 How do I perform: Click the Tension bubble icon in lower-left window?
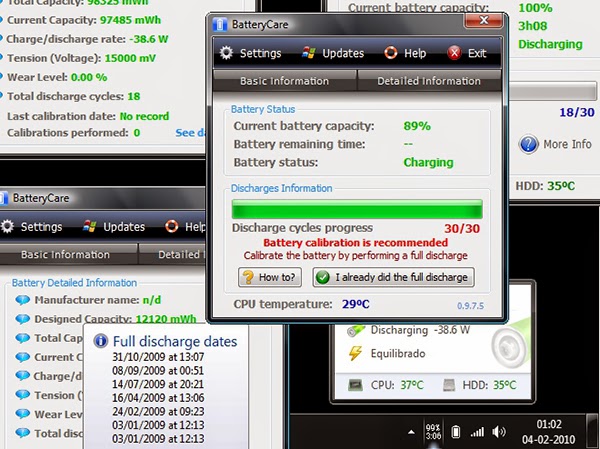coord(23,395)
